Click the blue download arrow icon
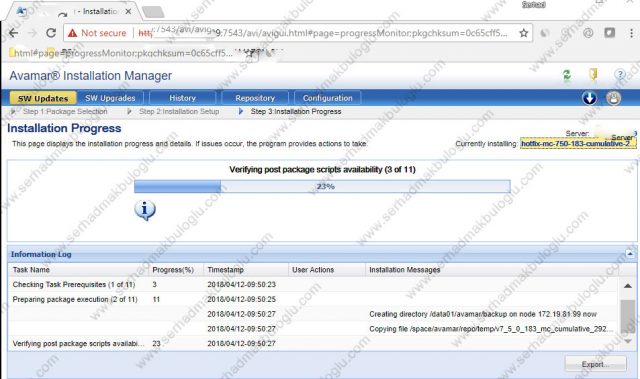 click(589, 98)
